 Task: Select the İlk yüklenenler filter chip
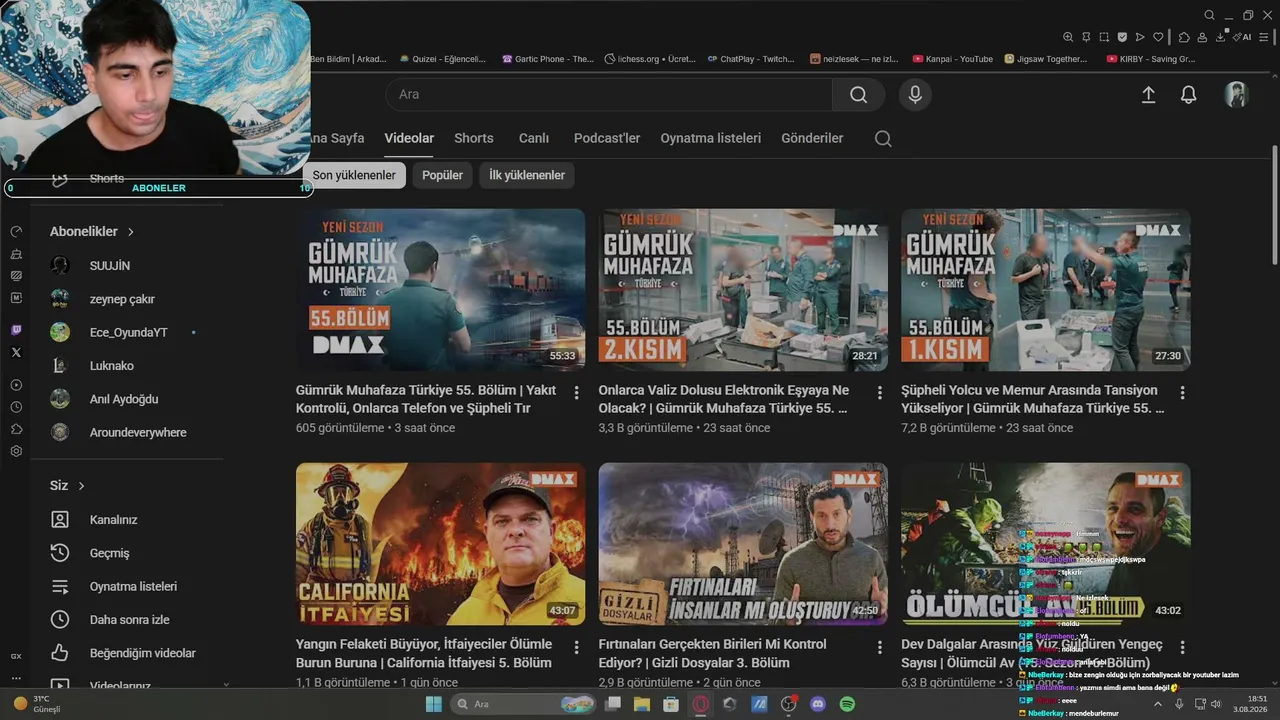(527, 175)
